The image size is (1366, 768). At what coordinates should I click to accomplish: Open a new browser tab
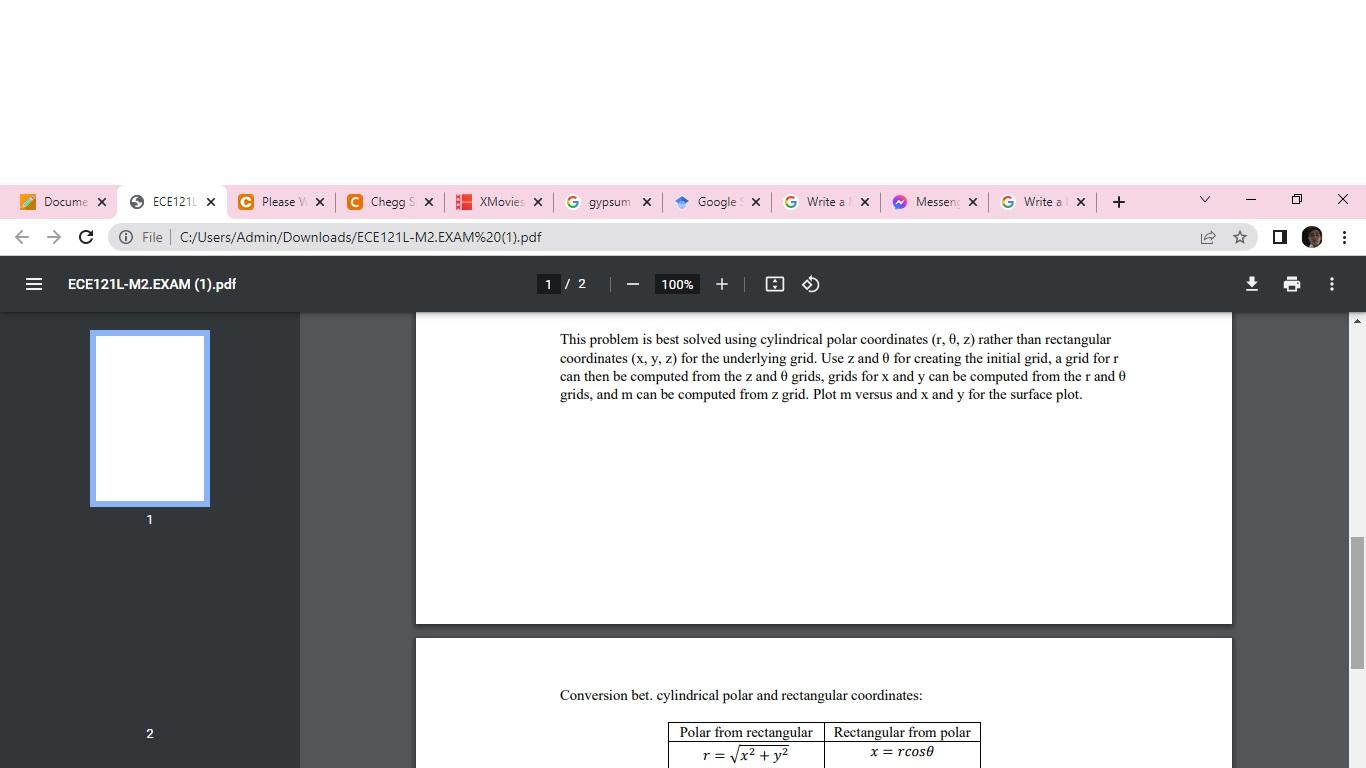[1118, 201]
